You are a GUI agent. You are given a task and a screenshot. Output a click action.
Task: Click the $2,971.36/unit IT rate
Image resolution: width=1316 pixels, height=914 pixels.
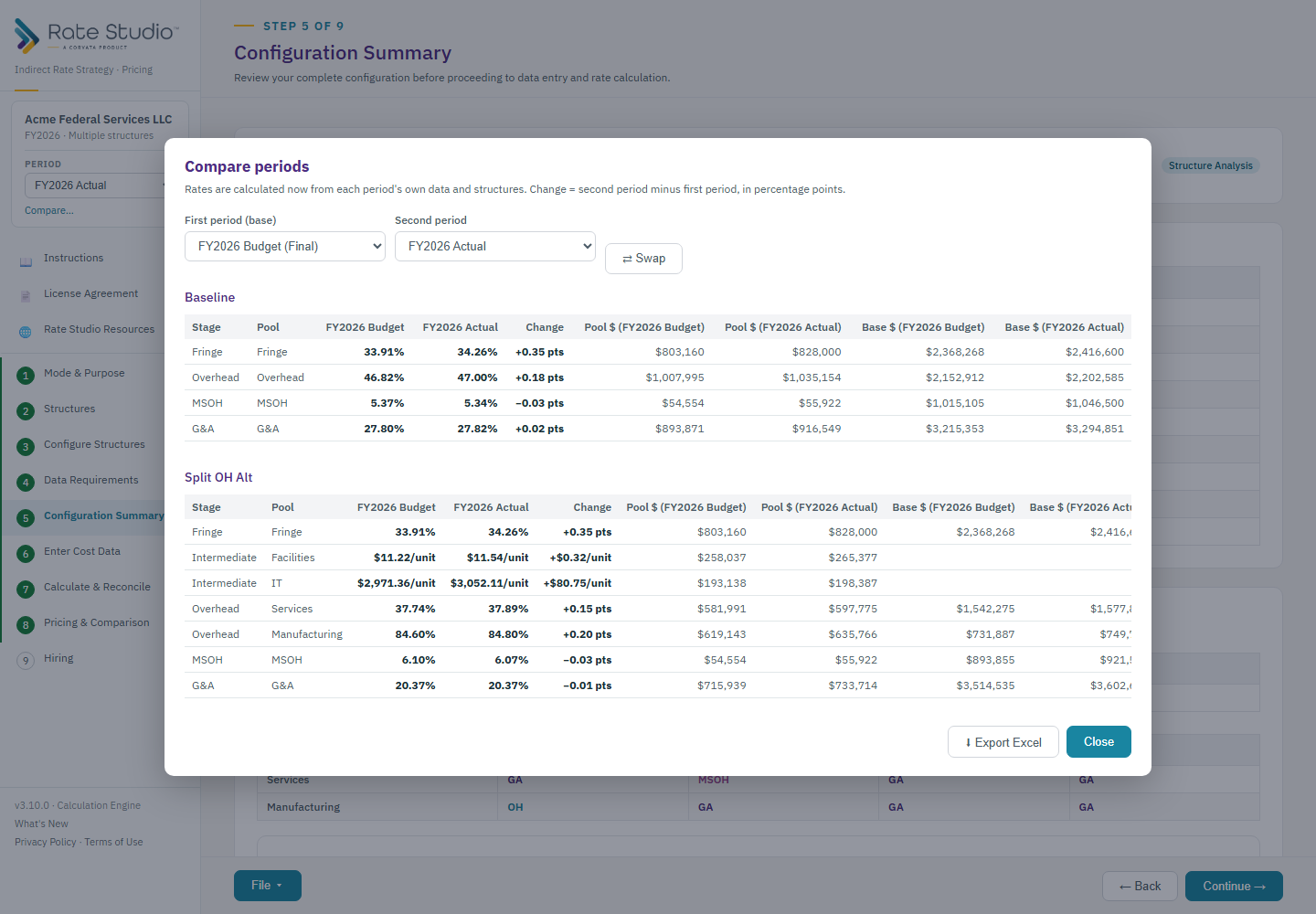pos(397,583)
